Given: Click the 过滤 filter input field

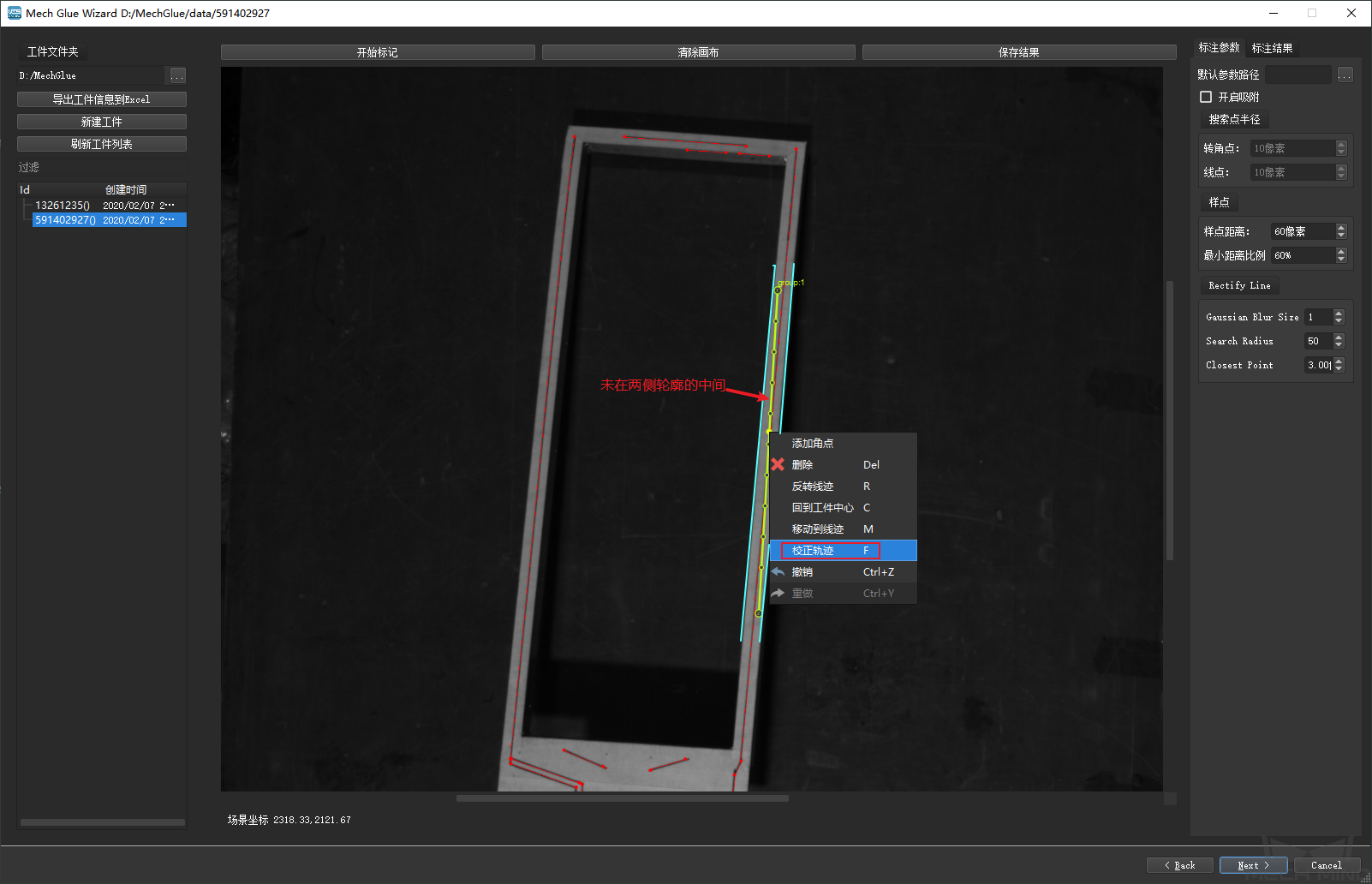Looking at the screenshot, I should (102, 167).
